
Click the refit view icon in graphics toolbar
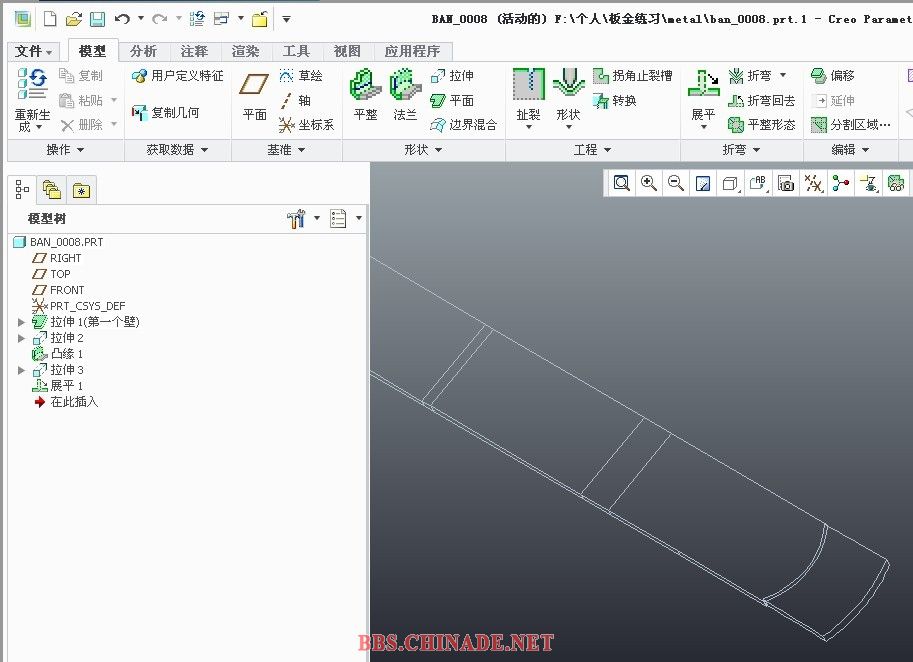622,183
